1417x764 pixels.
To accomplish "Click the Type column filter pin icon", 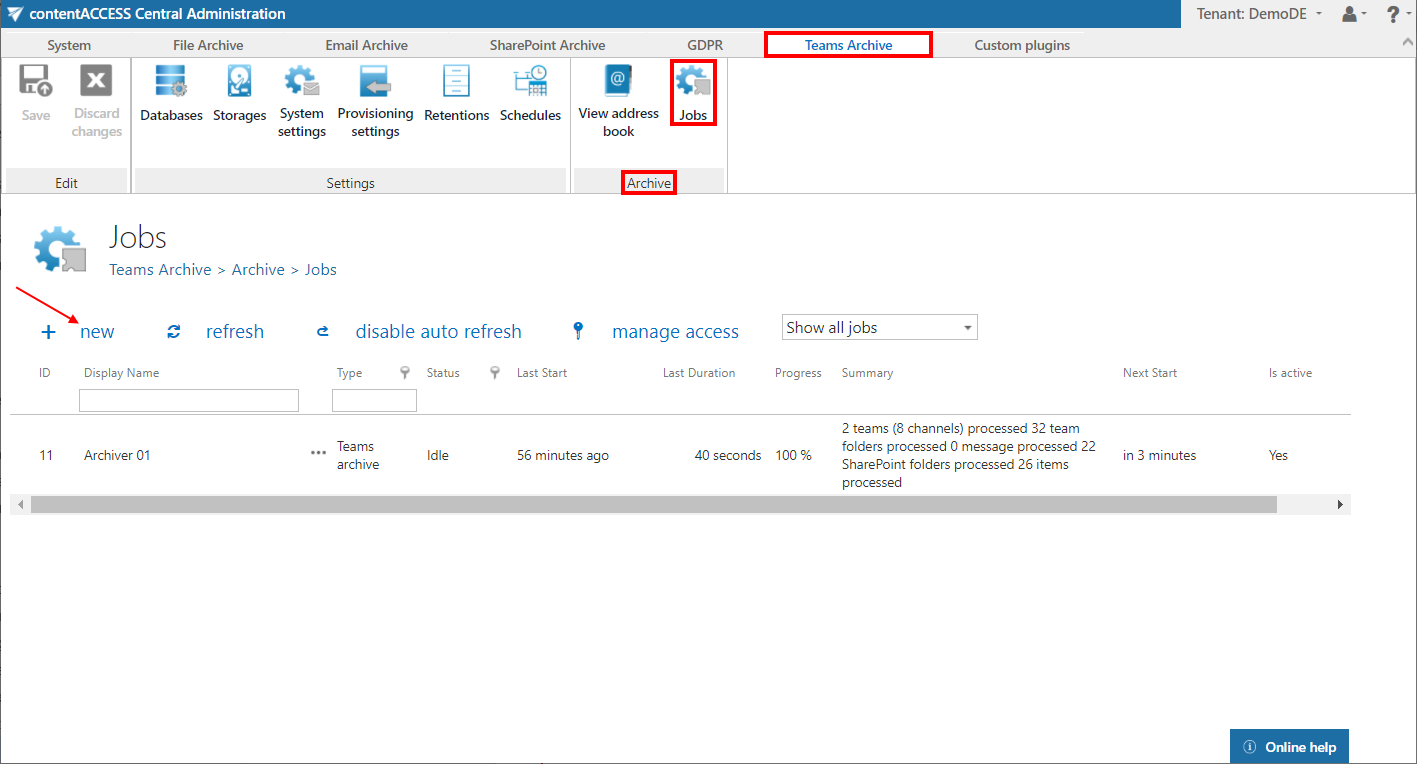I will (x=405, y=373).
